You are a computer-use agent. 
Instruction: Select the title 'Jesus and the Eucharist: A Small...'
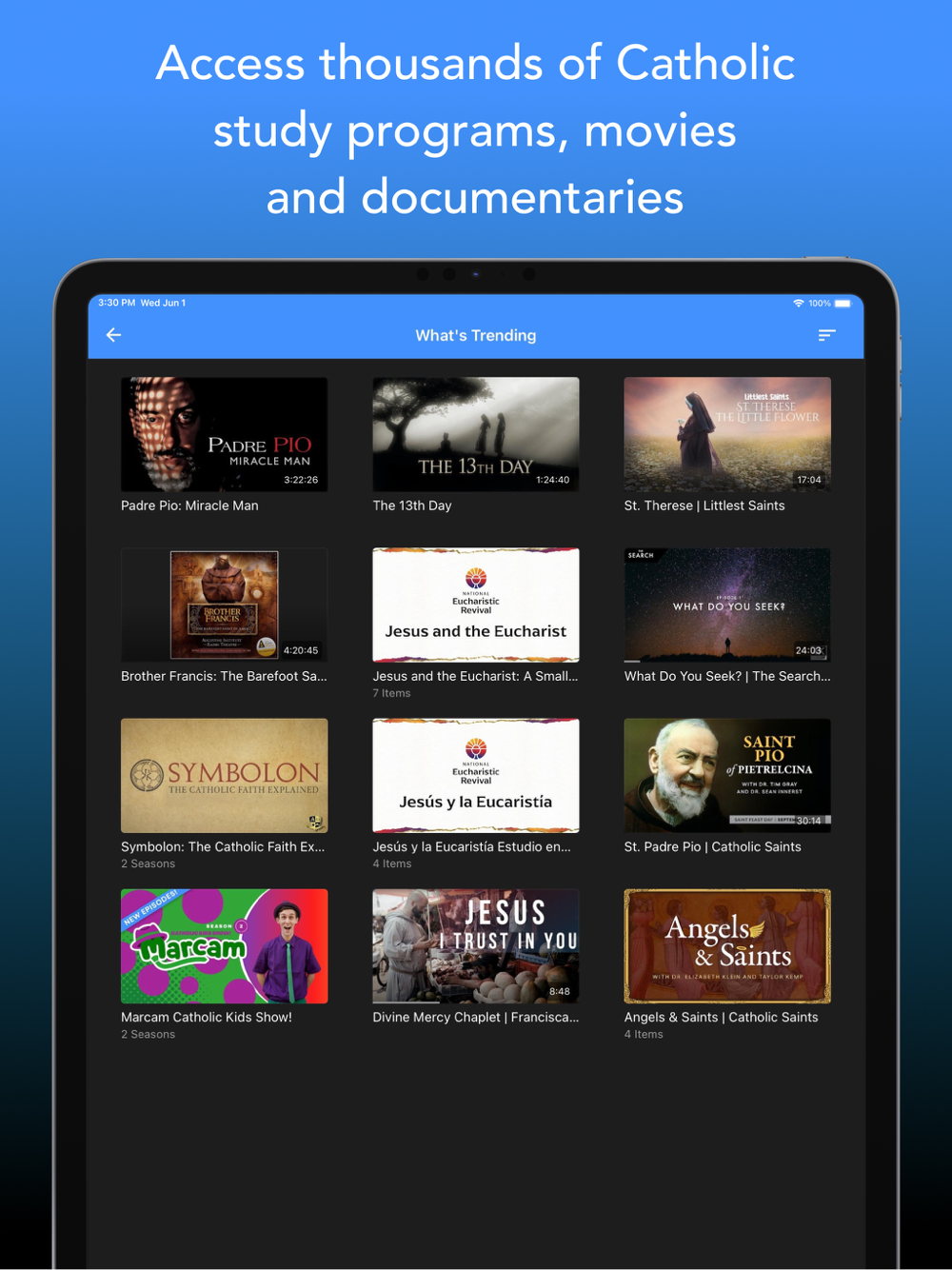(475, 676)
